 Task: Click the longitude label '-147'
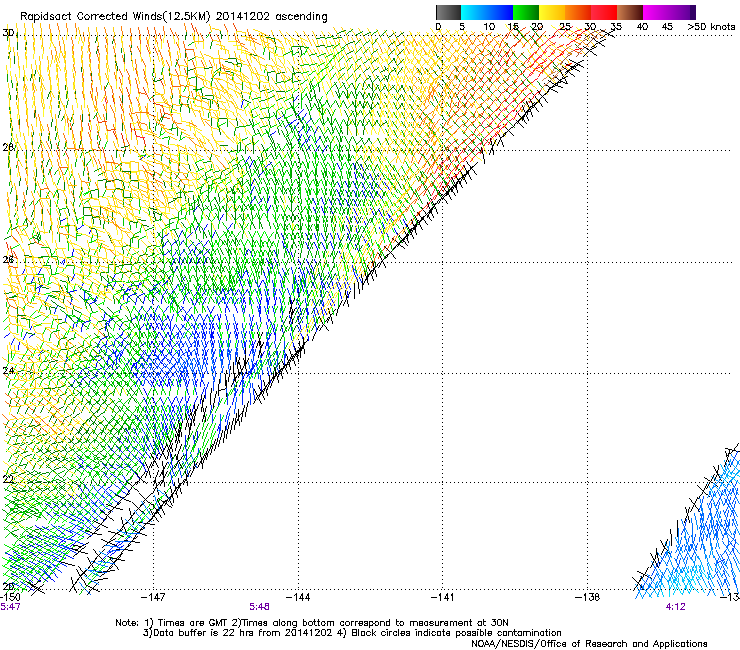[153, 597]
